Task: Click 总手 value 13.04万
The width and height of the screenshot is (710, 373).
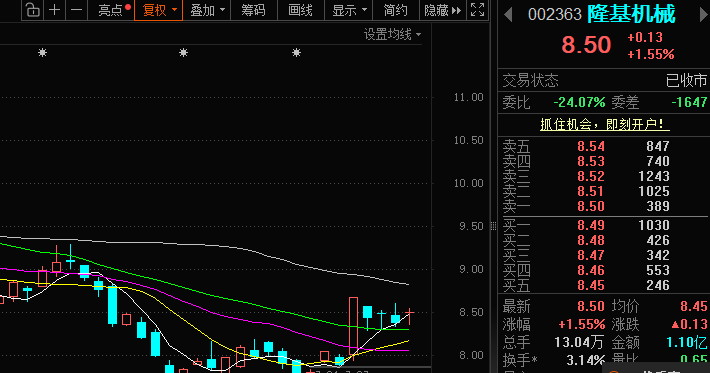Action: (x=579, y=342)
